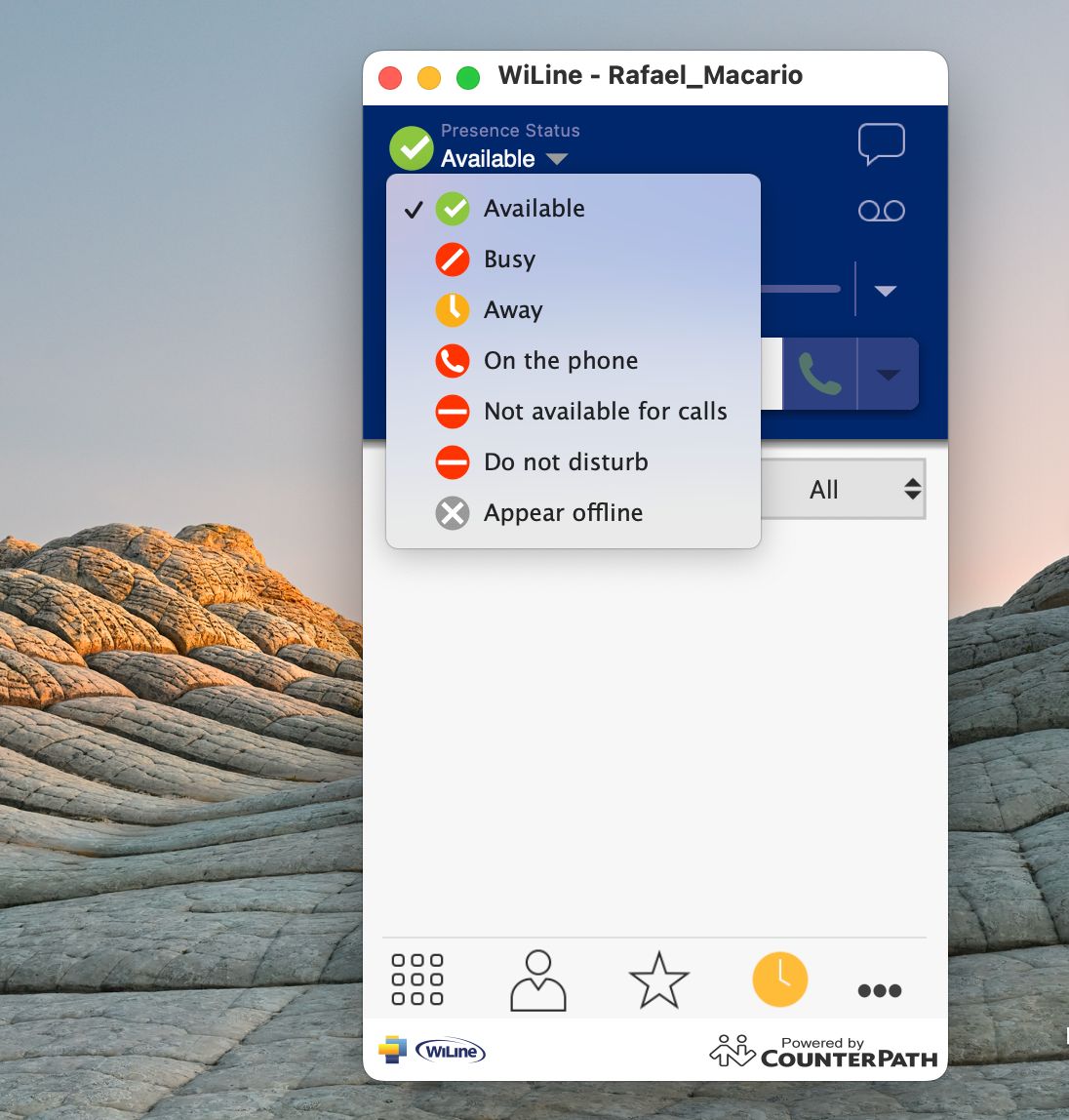
Task: Enable Appear offline status
Action: (x=562, y=512)
